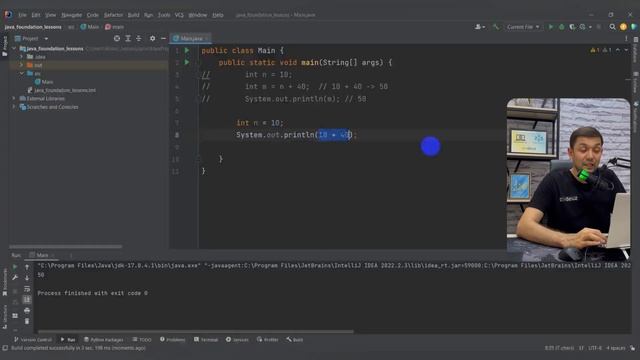
Task: Rerun Main using green arrow in Run panel
Action: pyautogui.click(x=15, y=267)
